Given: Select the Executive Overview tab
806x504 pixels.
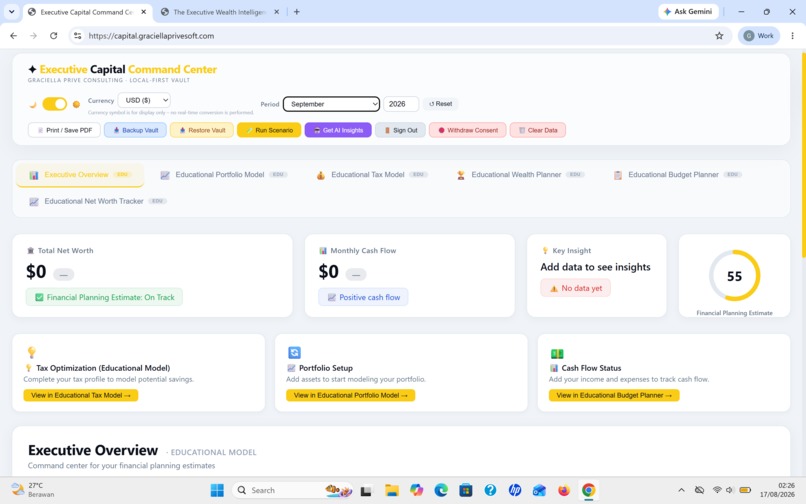Looking at the screenshot, I should tap(80, 175).
